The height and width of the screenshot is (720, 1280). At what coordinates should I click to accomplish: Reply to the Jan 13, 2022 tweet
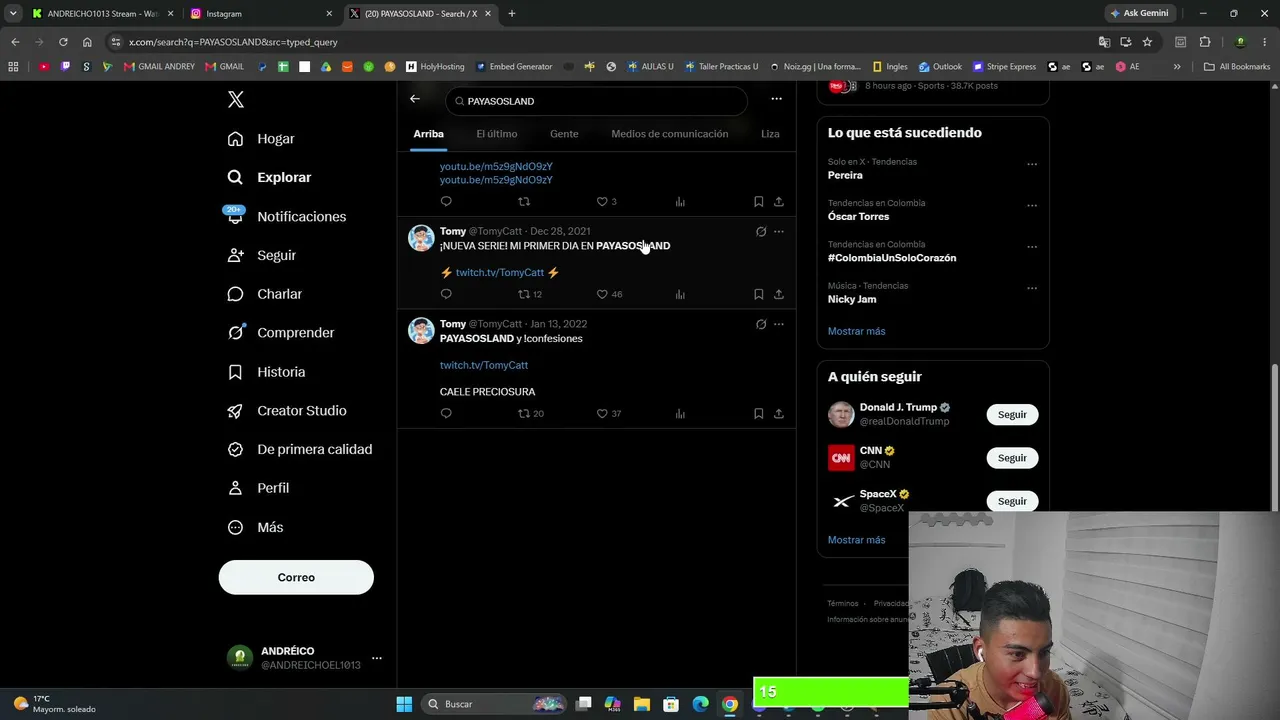[446, 413]
